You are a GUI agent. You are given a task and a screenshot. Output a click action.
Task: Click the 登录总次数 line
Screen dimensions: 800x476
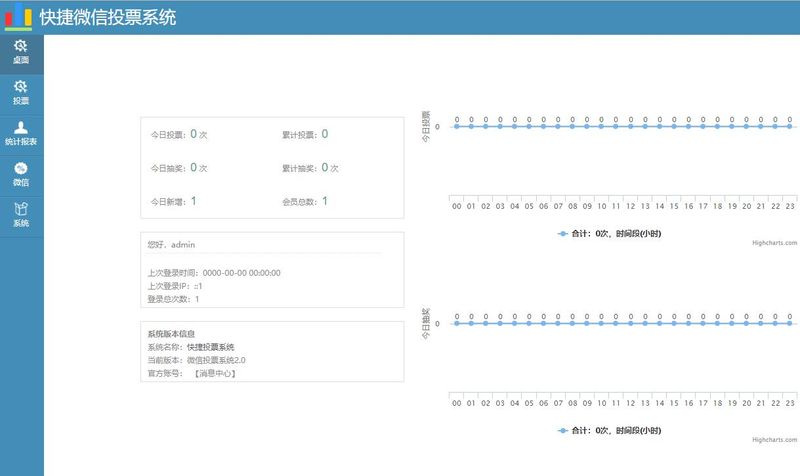pos(173,299)
